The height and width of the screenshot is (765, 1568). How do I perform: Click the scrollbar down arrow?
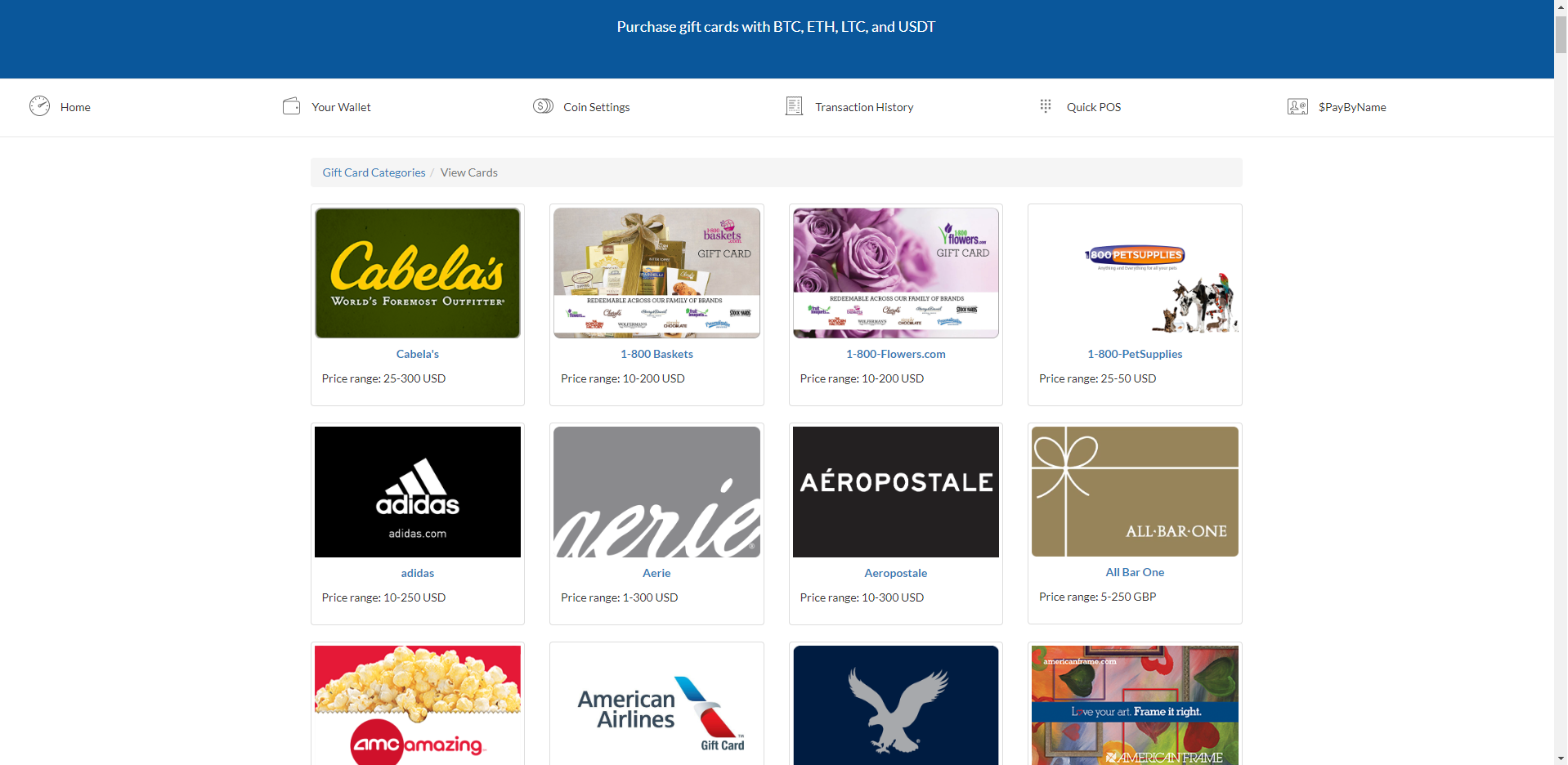coord(1561,758)
